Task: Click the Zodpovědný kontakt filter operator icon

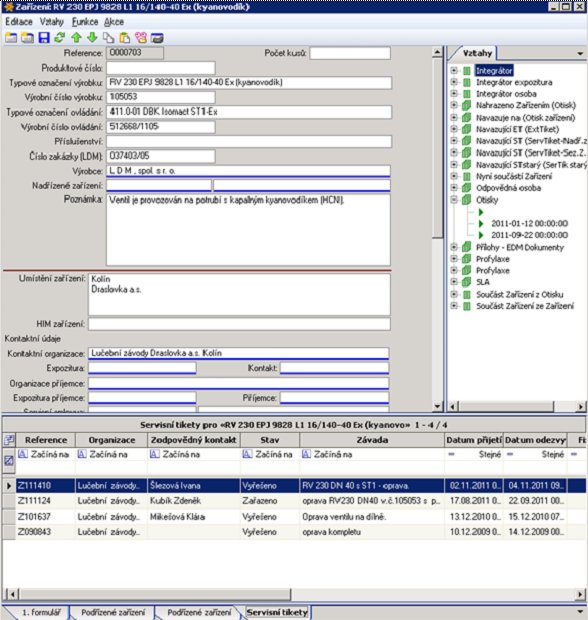Action: (x=155, y=454)
